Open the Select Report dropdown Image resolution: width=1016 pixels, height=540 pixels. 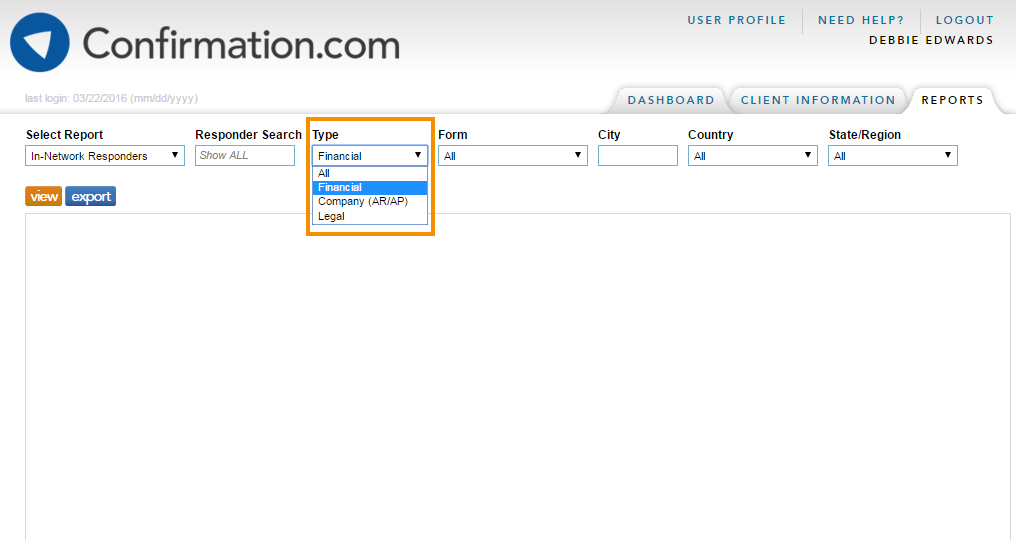click(x=105, y=156)
